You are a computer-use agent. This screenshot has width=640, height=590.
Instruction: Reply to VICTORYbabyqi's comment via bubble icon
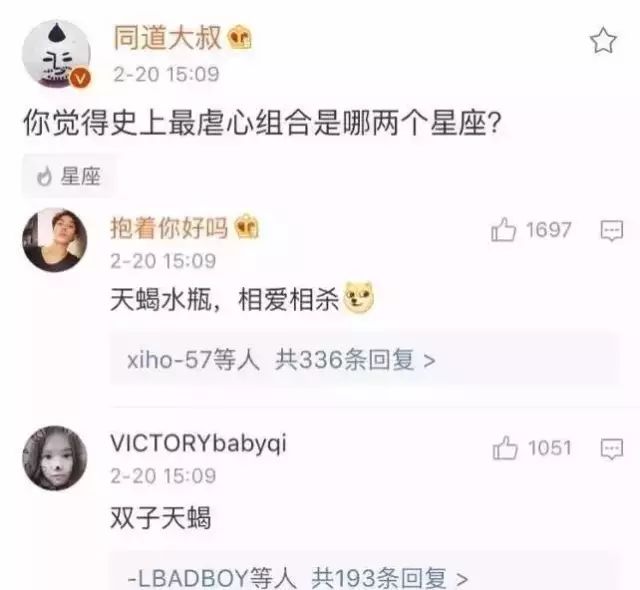tap(612, 449)
